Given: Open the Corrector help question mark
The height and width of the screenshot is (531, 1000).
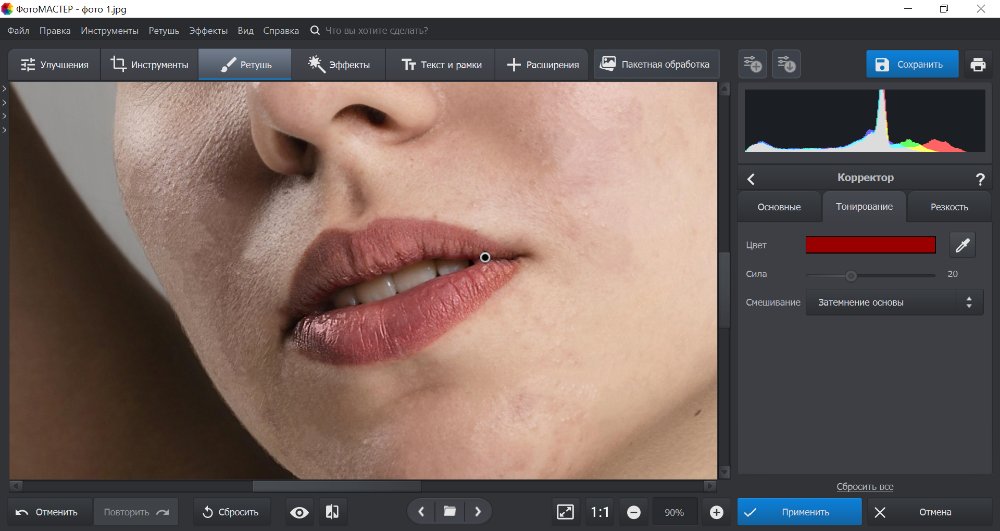Looking at the screenshot, I should tap(979, 179).
